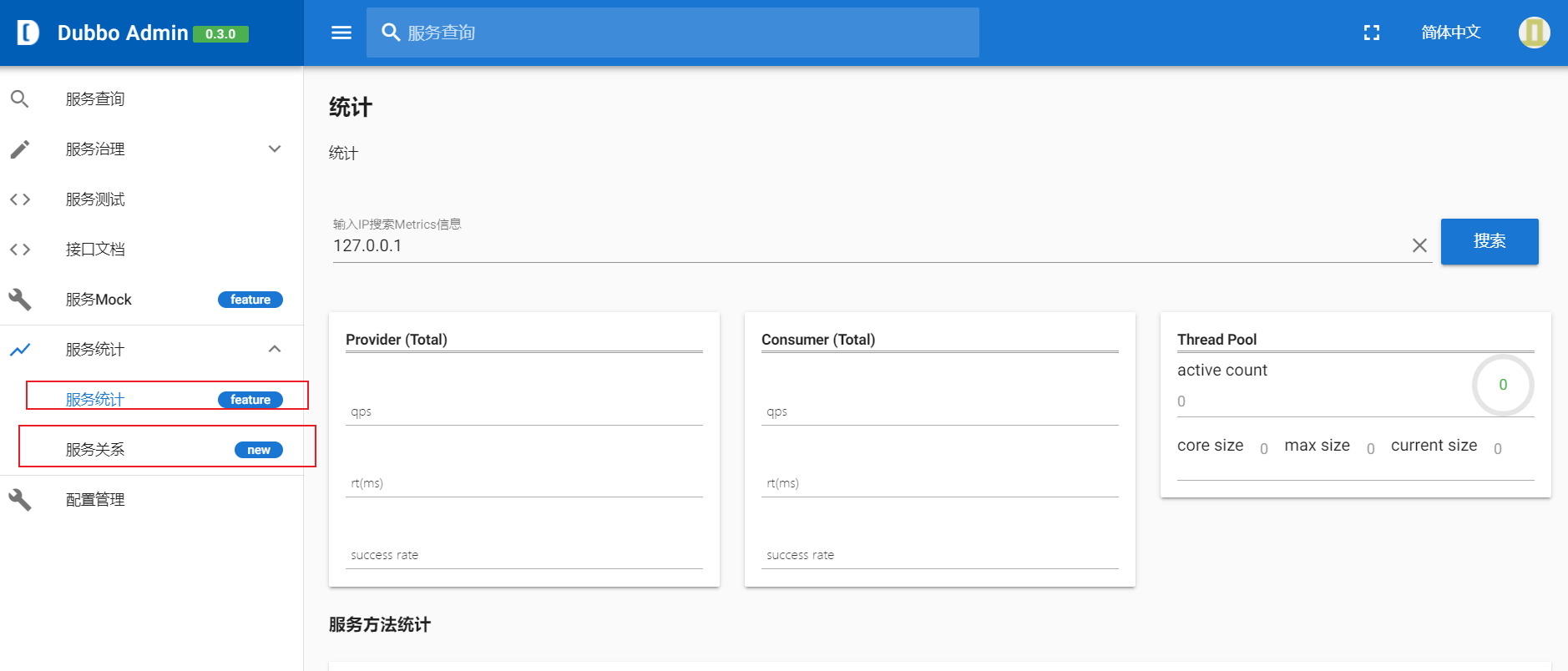1568x671 pixels.
Task: Open the 简体中文 language dropdown
Action: pos(1451,33)
